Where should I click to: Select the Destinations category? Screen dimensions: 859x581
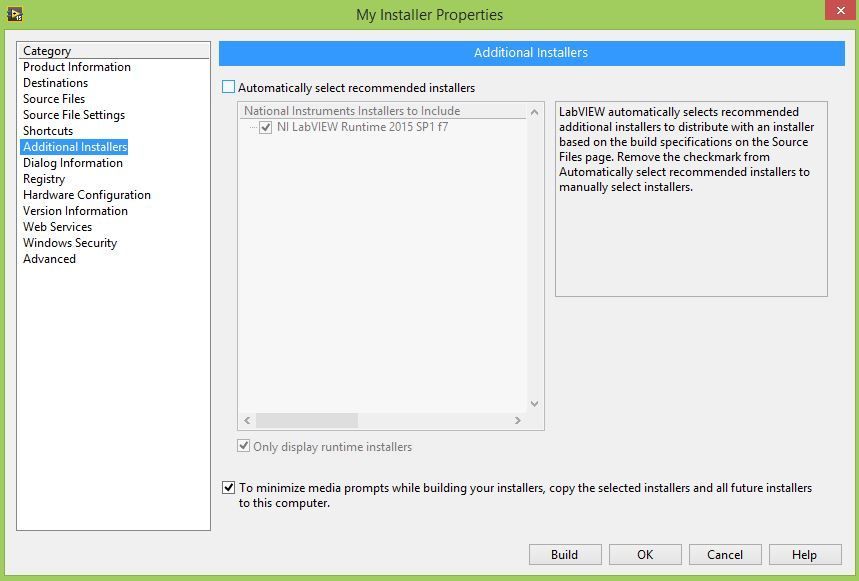tap(55, 83)
